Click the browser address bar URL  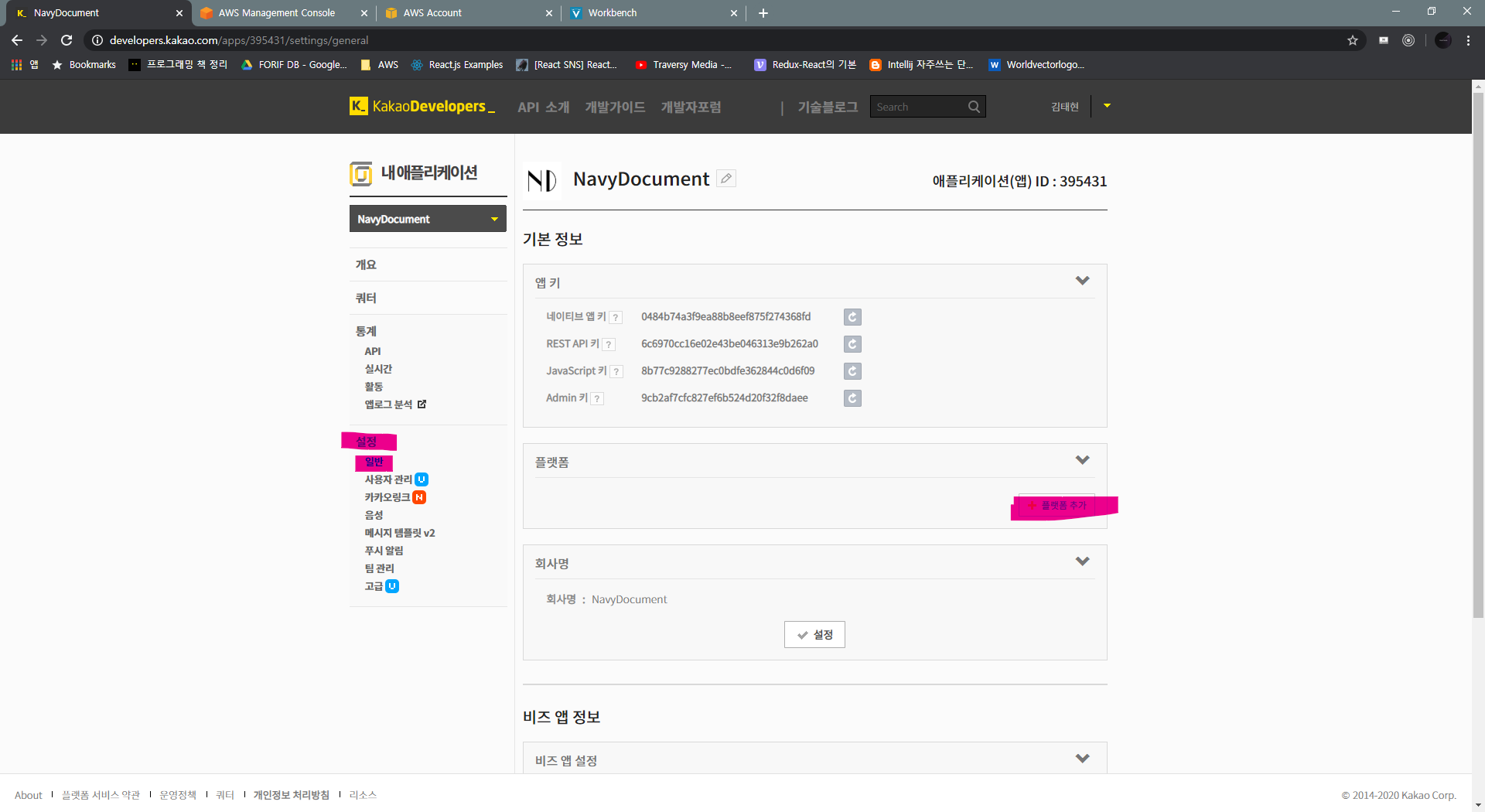click(239, 40)
